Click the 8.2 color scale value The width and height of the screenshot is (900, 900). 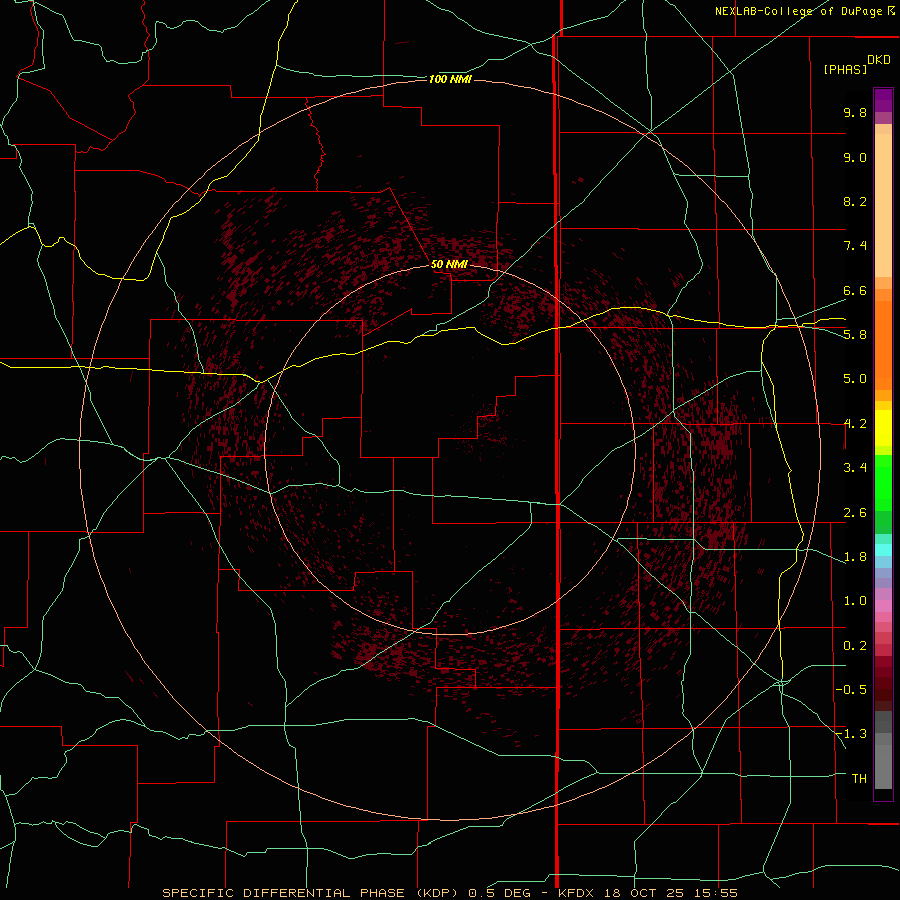point(855,201)
